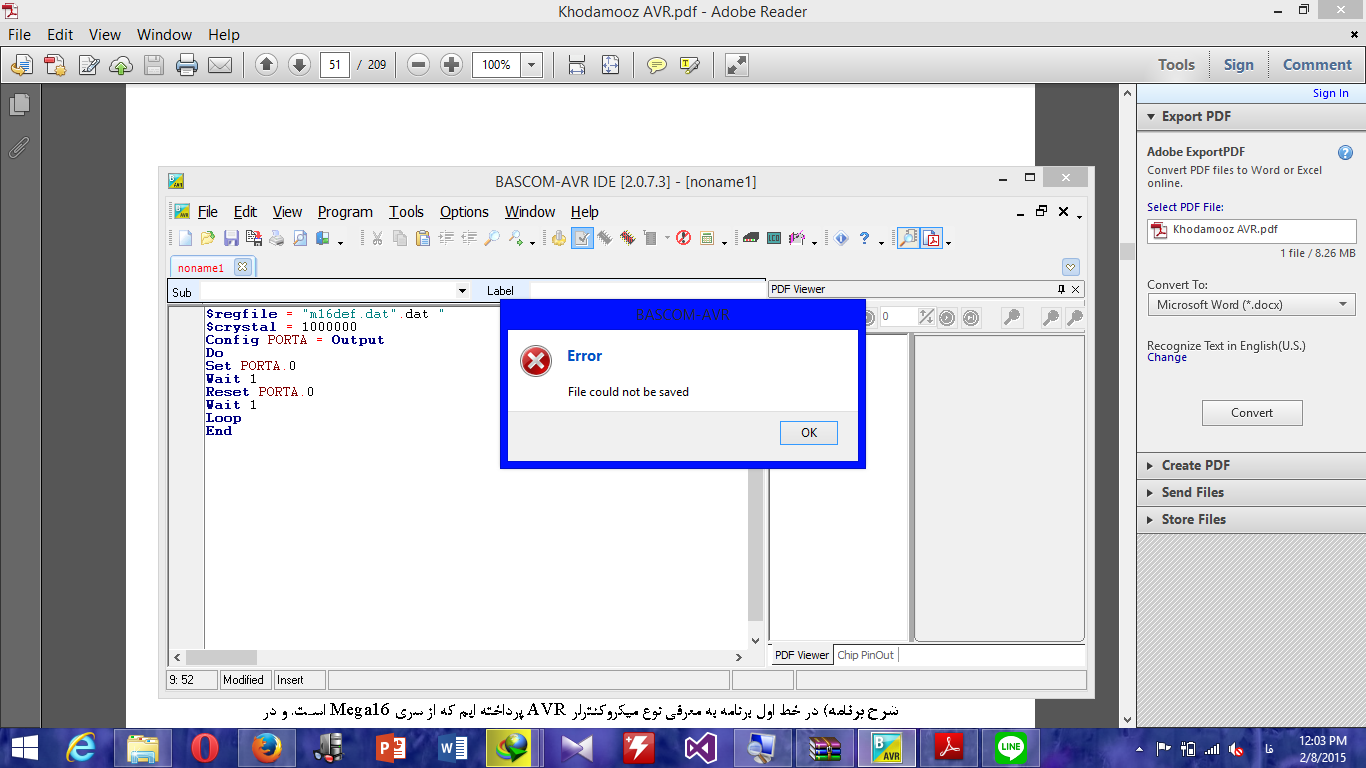This screenshot has width=1366, height=768.
Task: Click the Sign In link
Action: [1330, 93]
